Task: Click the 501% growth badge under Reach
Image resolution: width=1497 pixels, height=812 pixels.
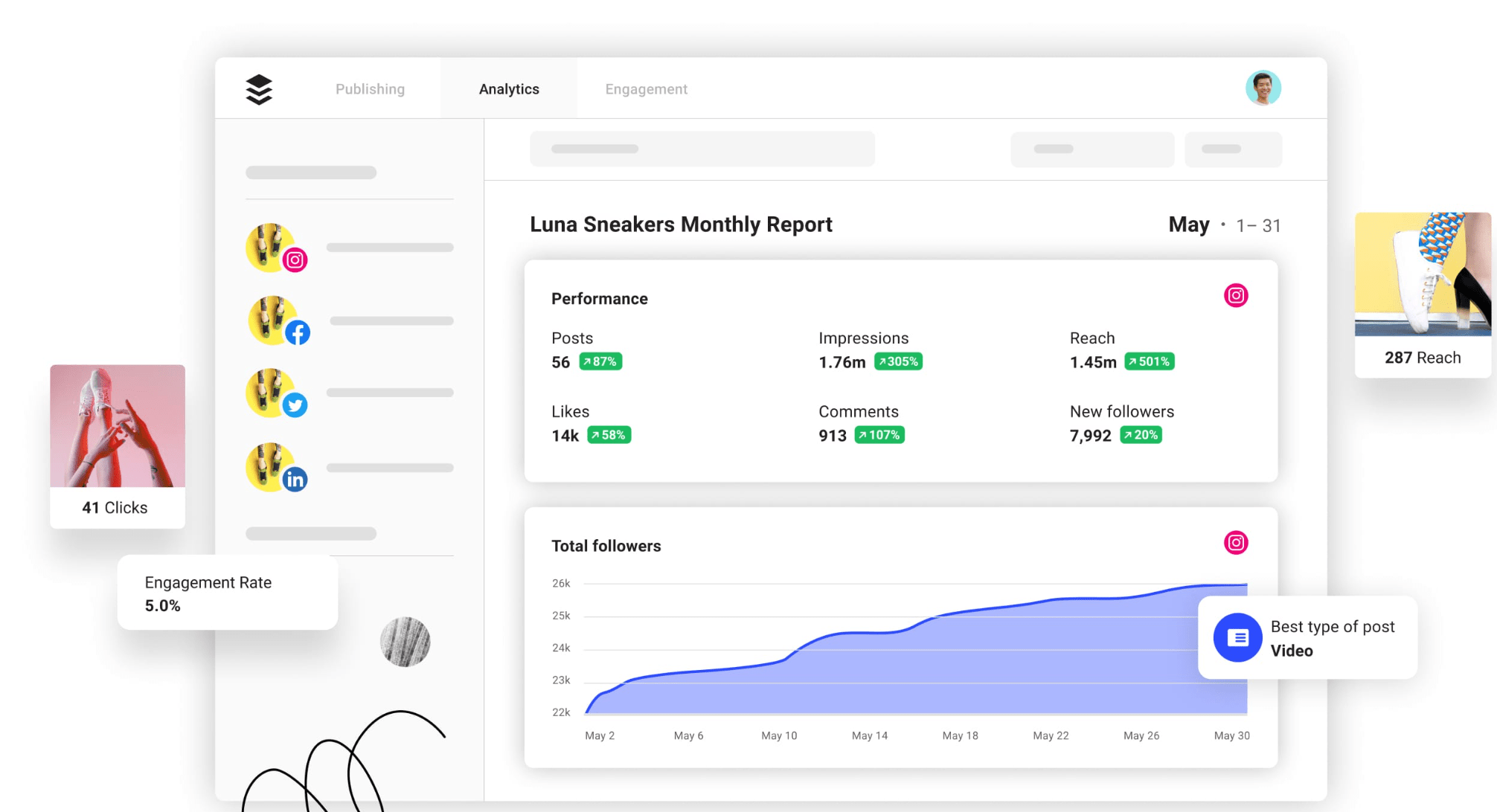Action: pyautogui.click(x=1149, y=361)
